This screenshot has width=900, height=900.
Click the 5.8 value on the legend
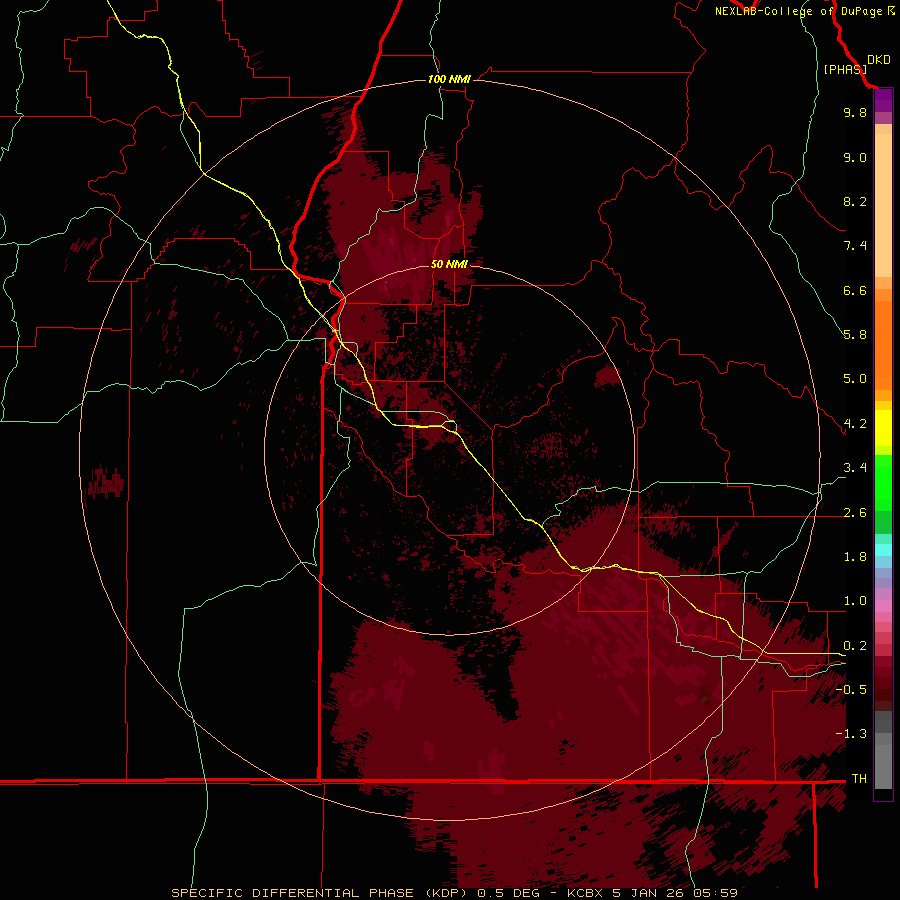click(855, 335)
